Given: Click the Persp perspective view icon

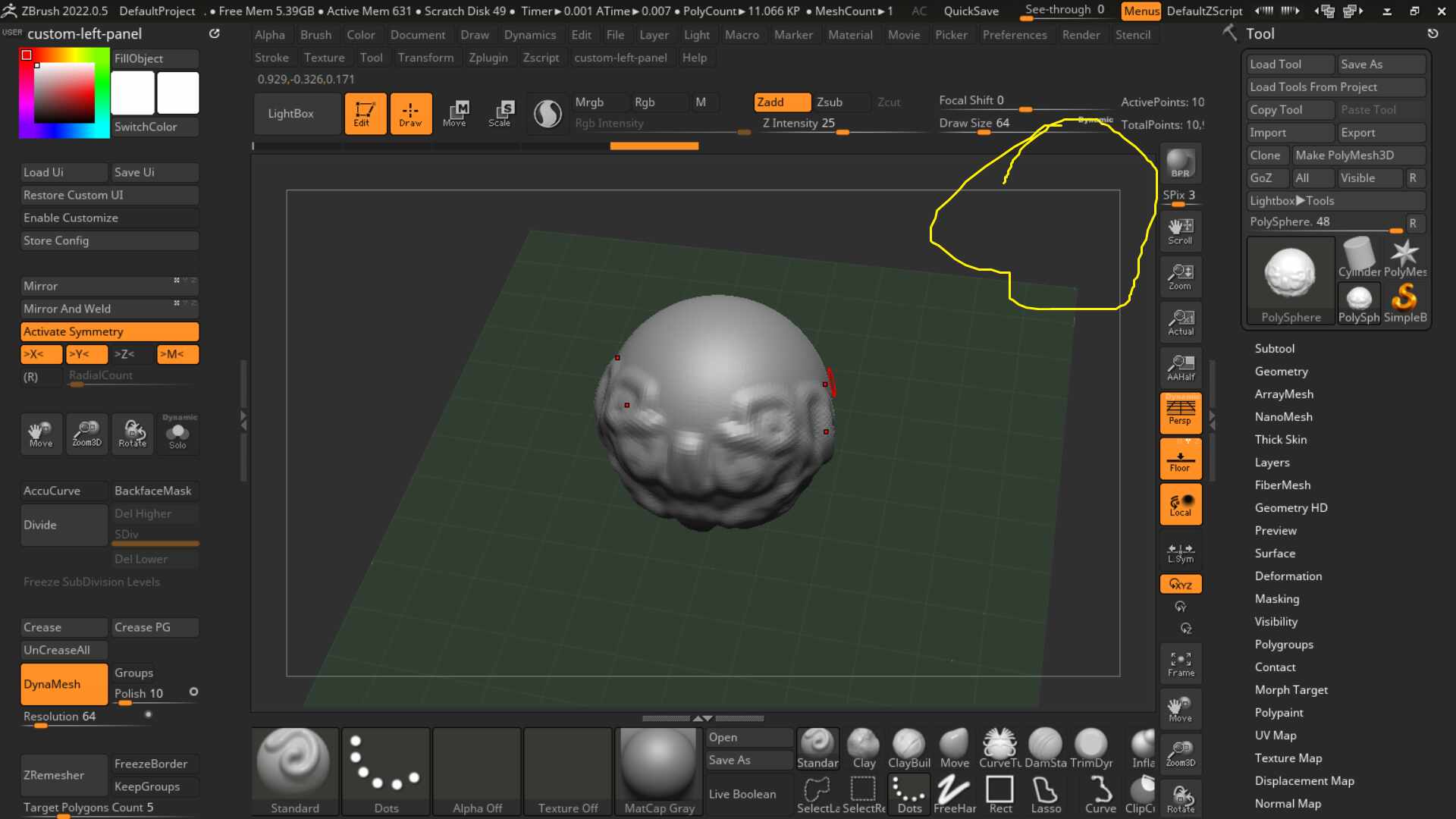Looking at the screenshot, I should [x=1180, y=413].
